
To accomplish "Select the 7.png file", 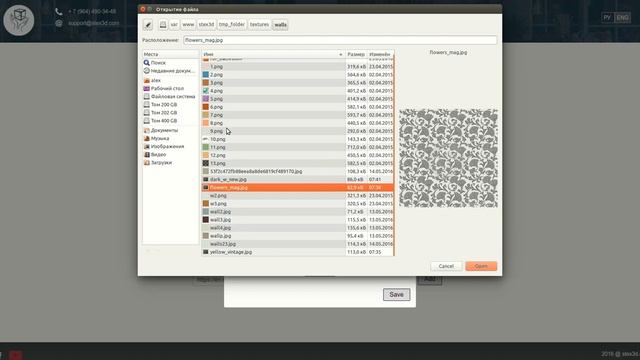I will pos(297,115).
